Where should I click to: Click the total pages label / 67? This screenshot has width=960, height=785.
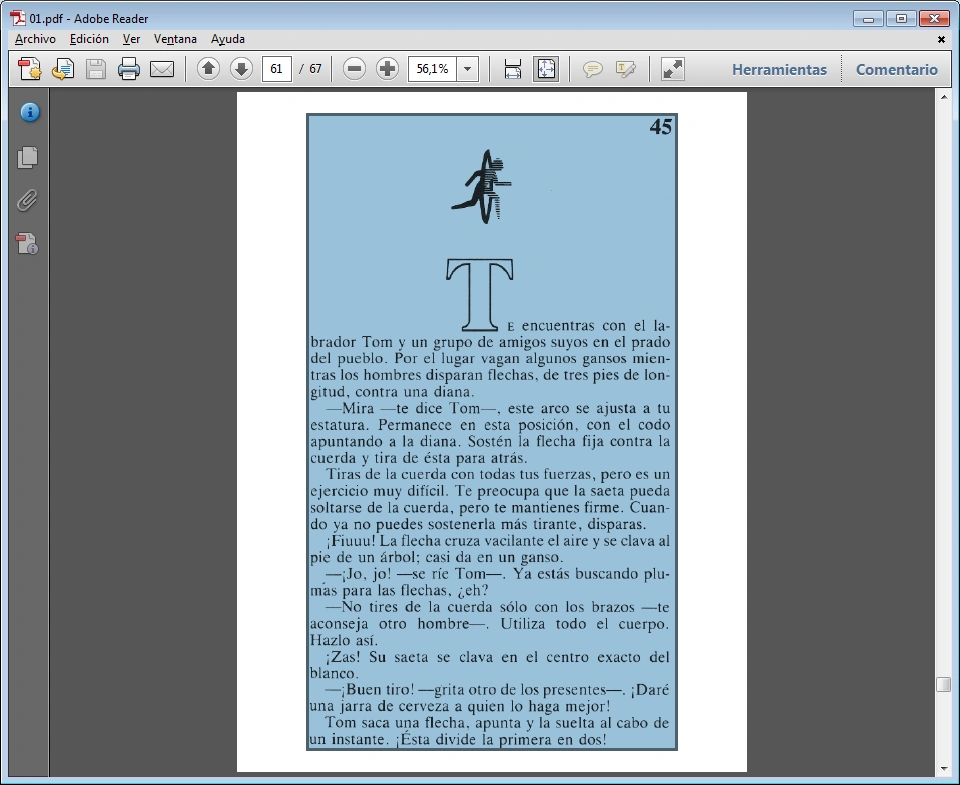pyautogui.click(x=311, y=69)
